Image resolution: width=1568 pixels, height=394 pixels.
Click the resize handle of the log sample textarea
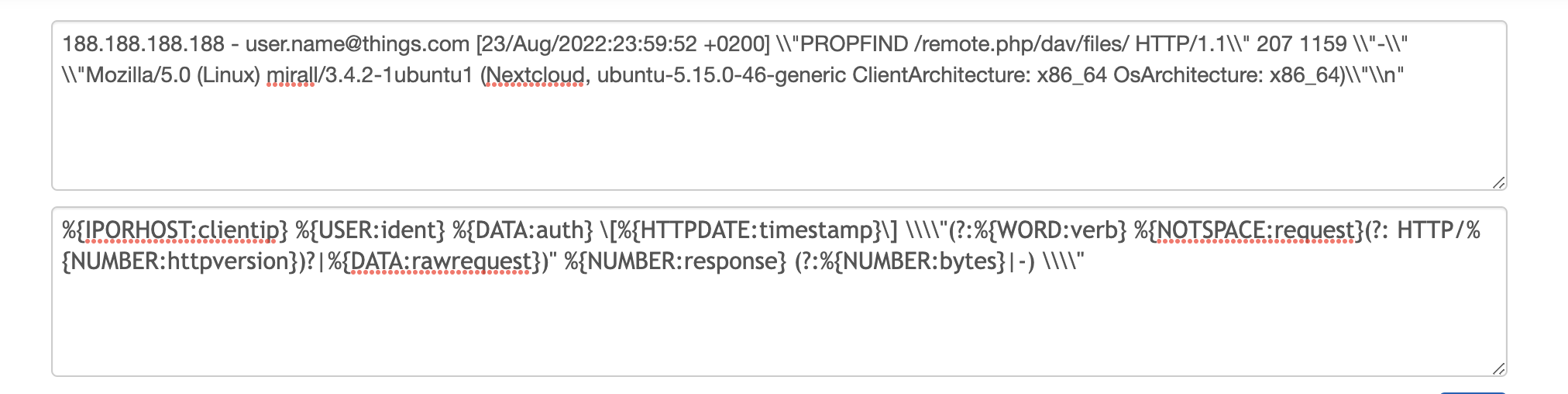[x=1498, y=182]
